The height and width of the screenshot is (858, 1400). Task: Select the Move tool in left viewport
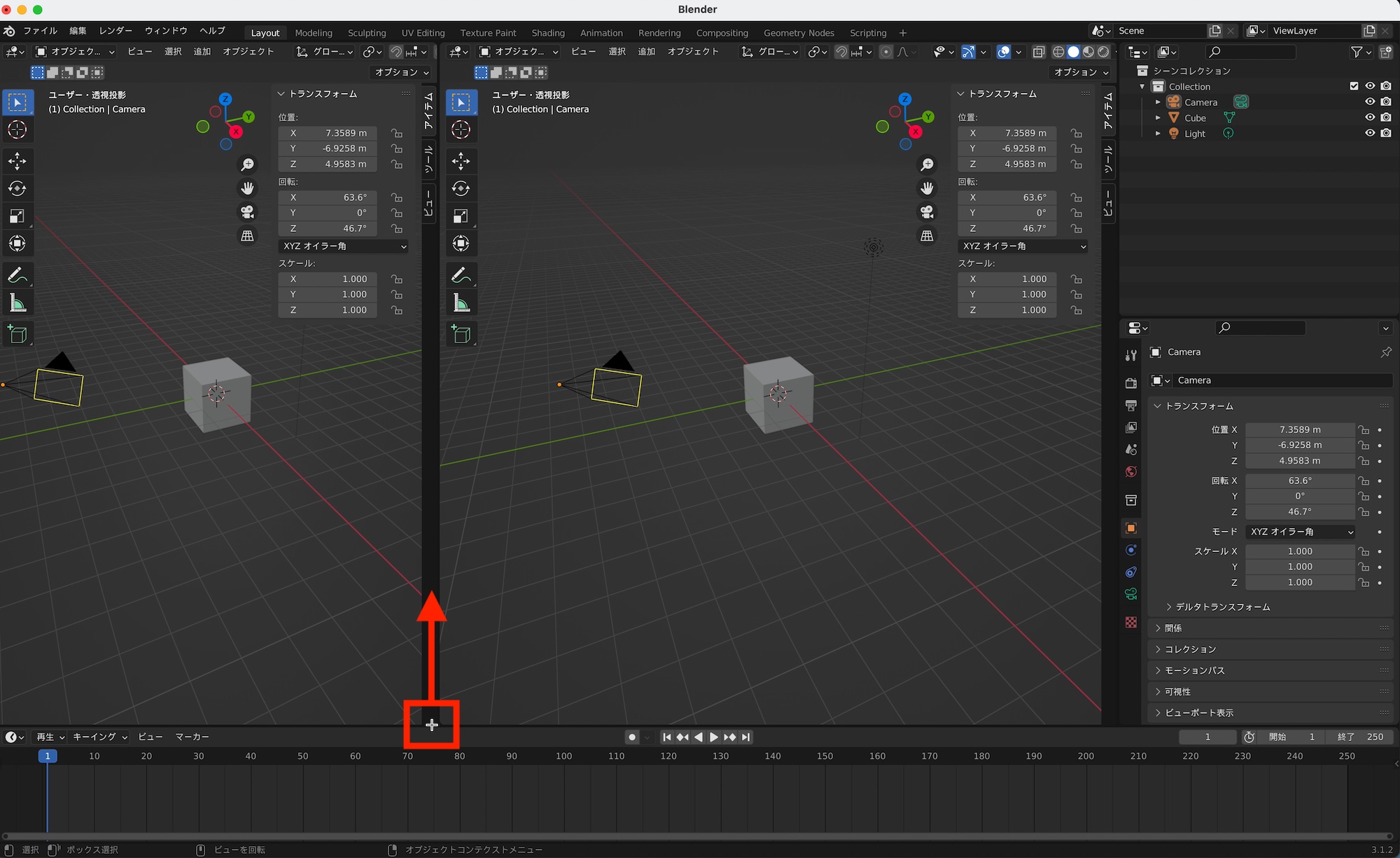click(17, 161)
